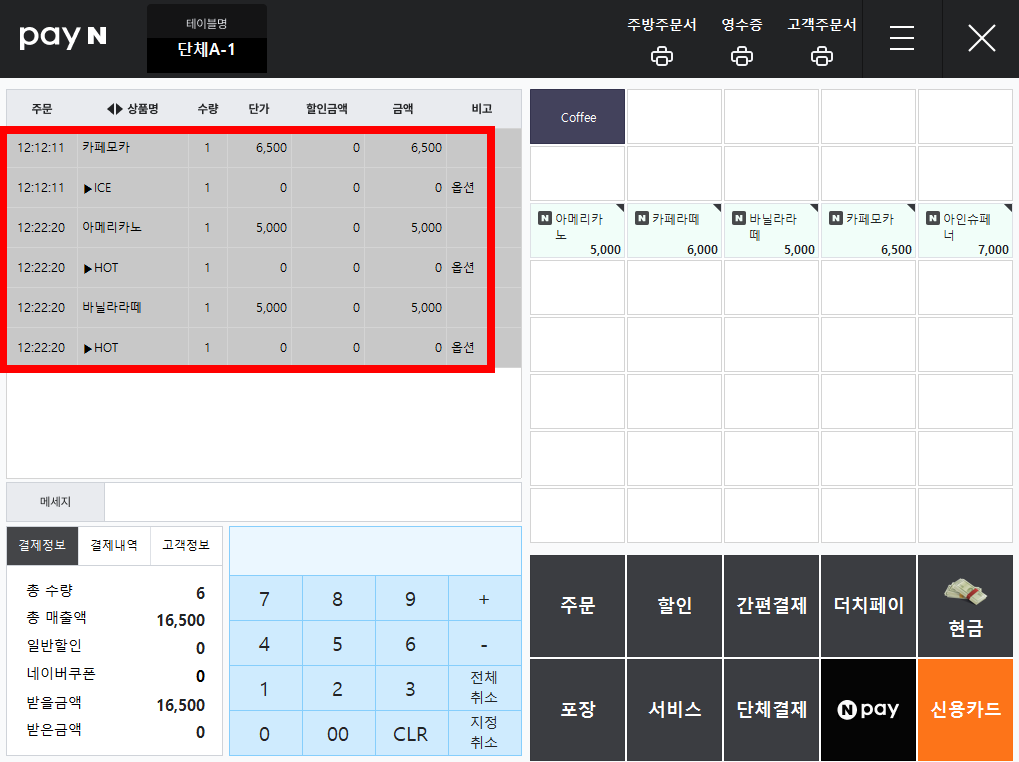Add 카페라떼 to the order
Viewport: 1019px width, 762px height.
[674, 231]
